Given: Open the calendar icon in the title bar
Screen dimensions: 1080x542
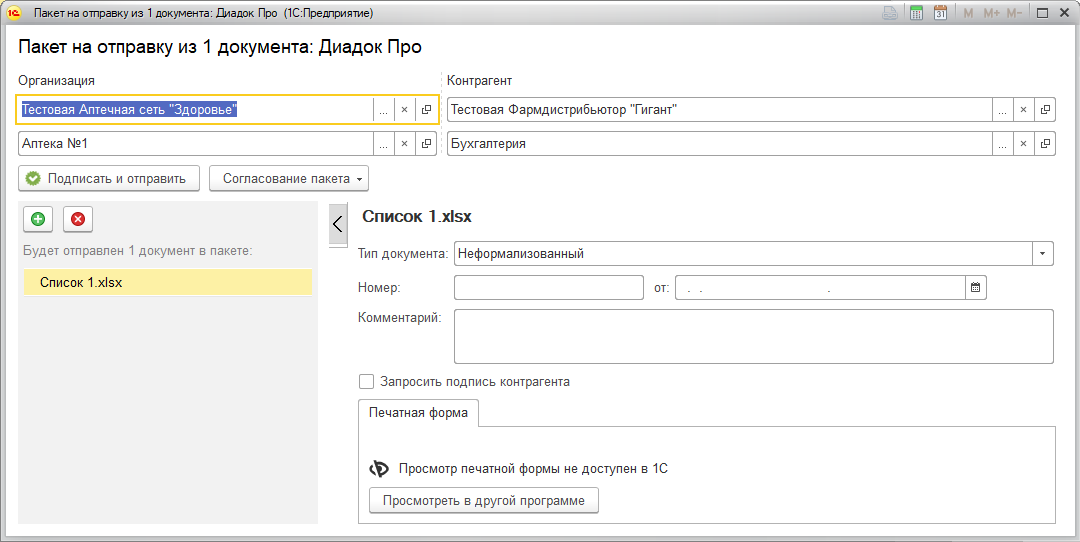Looking at the screenshot, I should pyautogui.click(x=940, y=13).
